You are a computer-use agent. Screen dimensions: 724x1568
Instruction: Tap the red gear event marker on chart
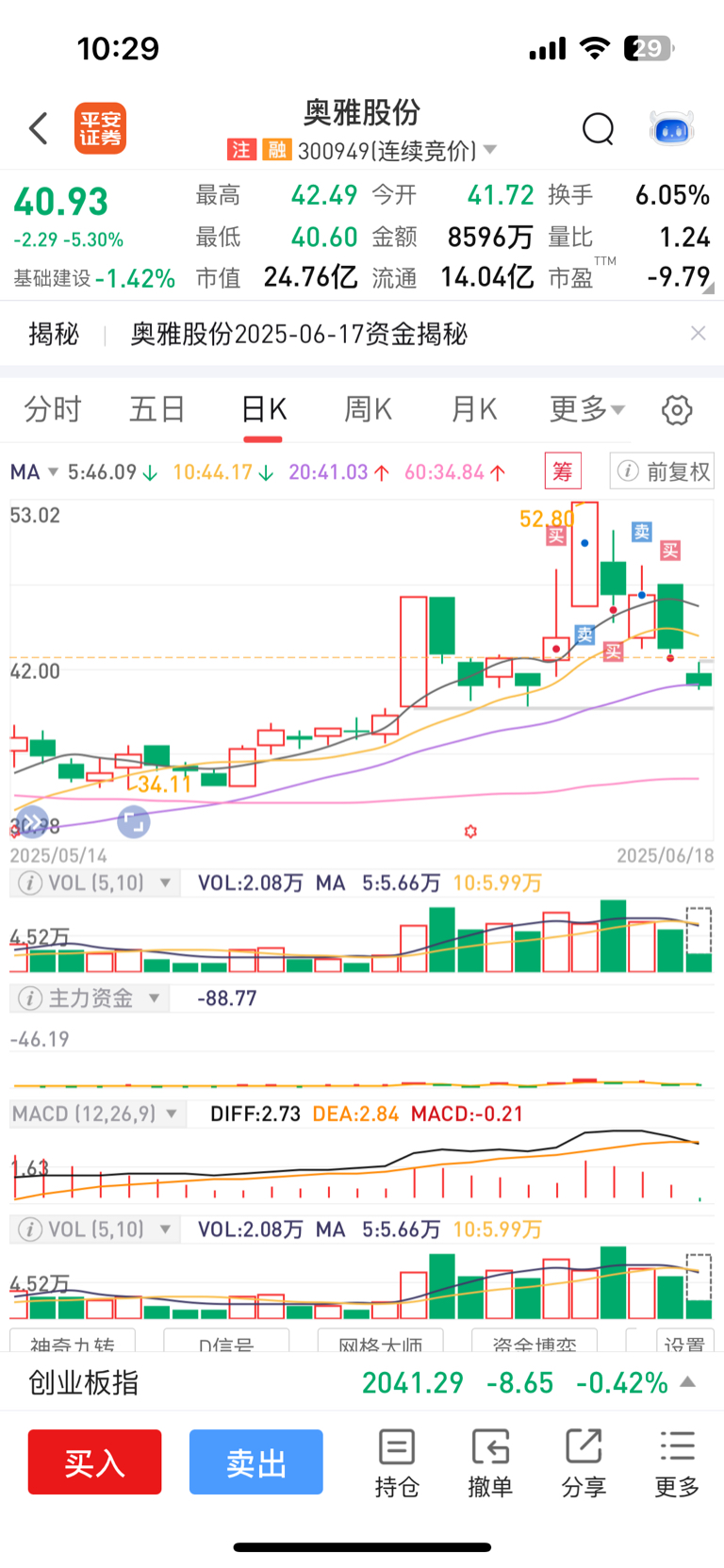(470, 831)
